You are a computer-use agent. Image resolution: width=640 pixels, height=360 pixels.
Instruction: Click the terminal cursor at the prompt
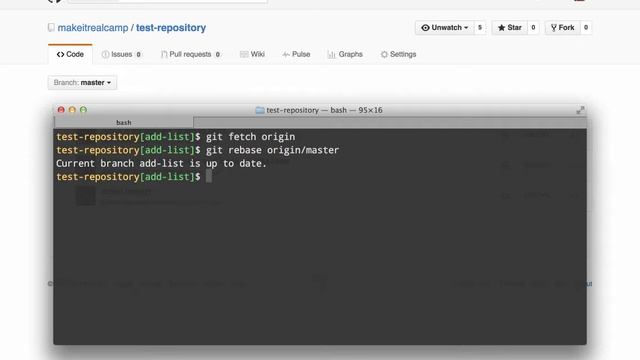tap(209, 176)
